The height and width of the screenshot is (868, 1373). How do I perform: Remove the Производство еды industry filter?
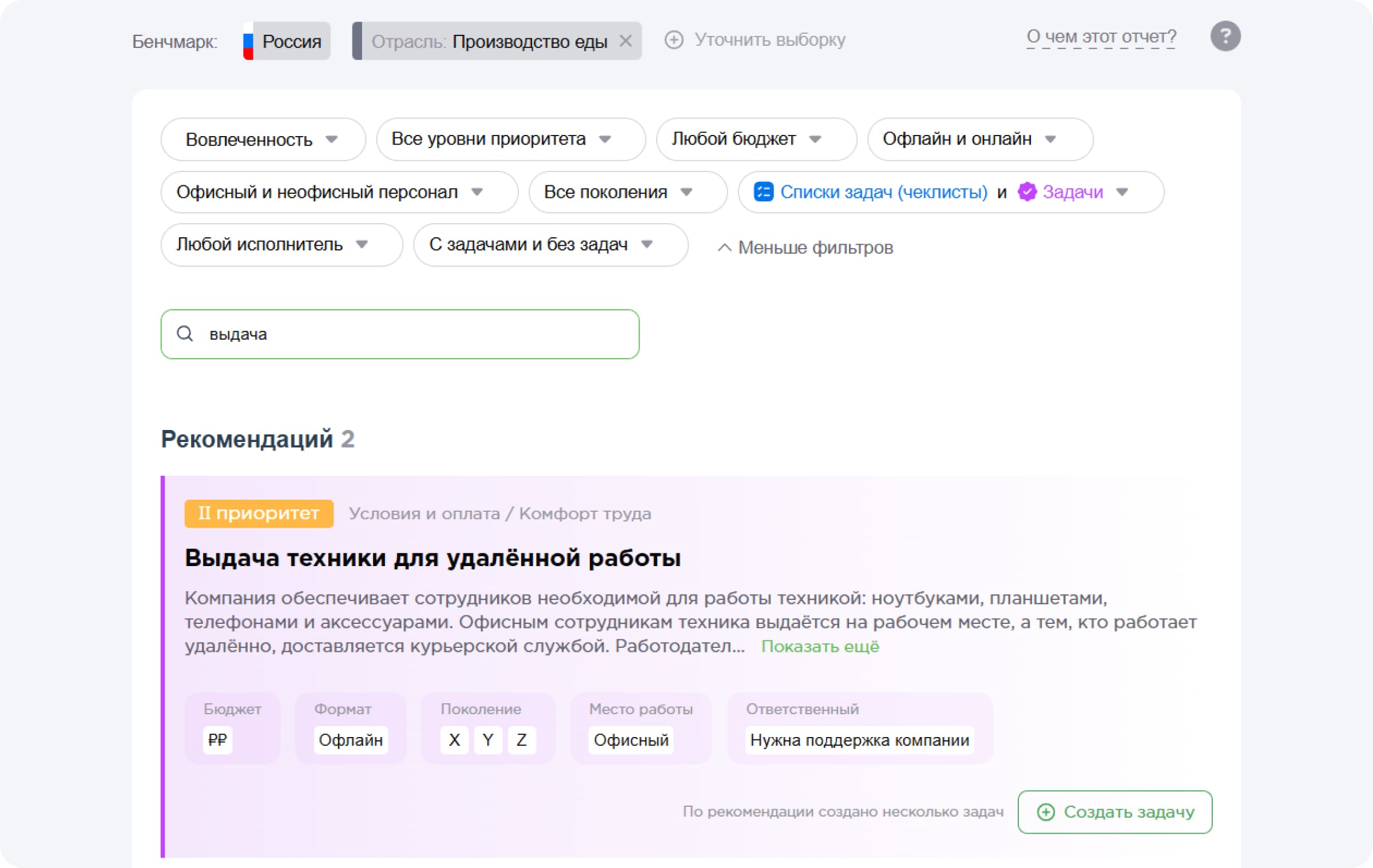tap(625, 41)
